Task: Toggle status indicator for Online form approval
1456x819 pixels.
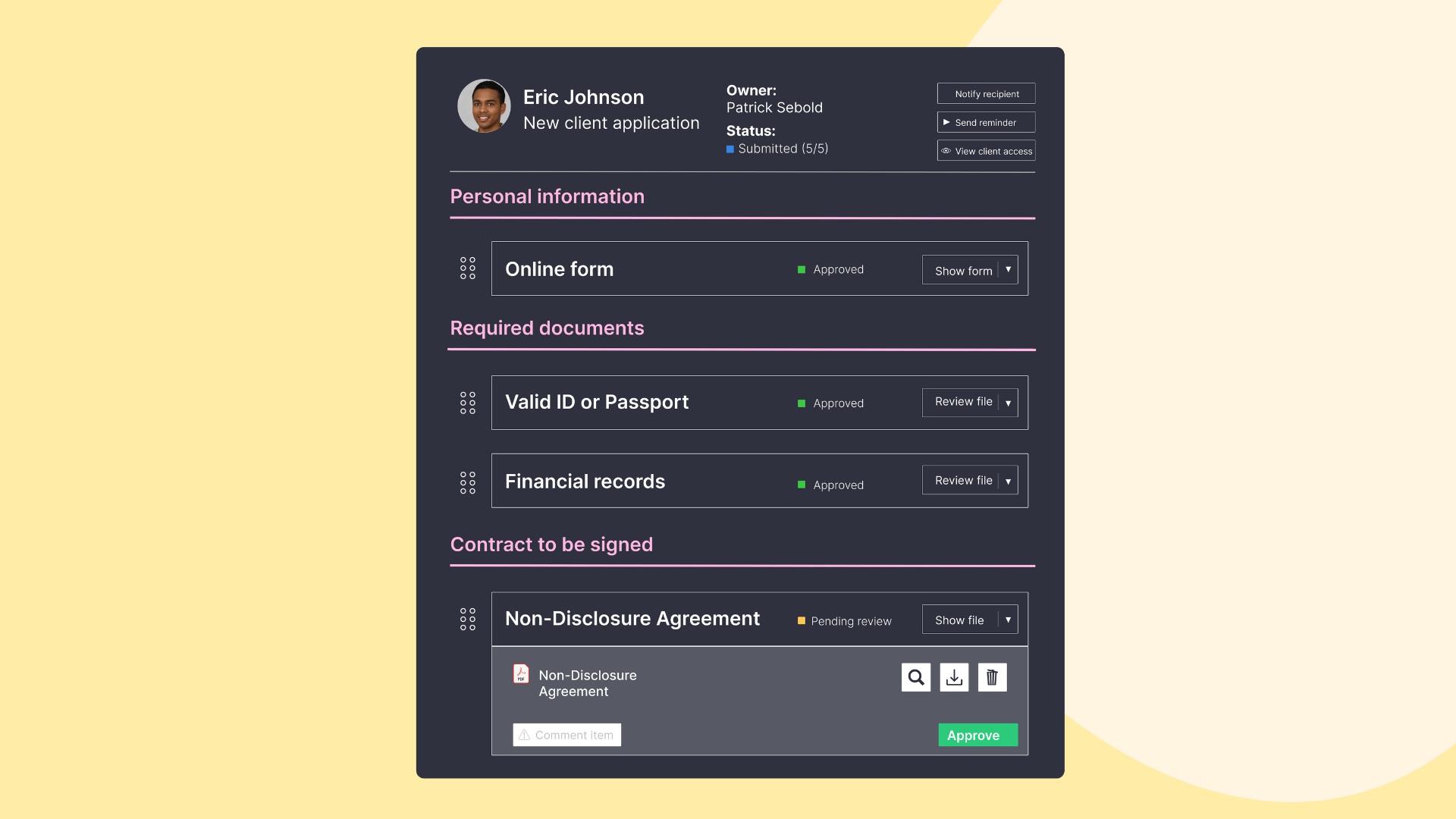Action: pyautogui.click(x=800, y=269)
